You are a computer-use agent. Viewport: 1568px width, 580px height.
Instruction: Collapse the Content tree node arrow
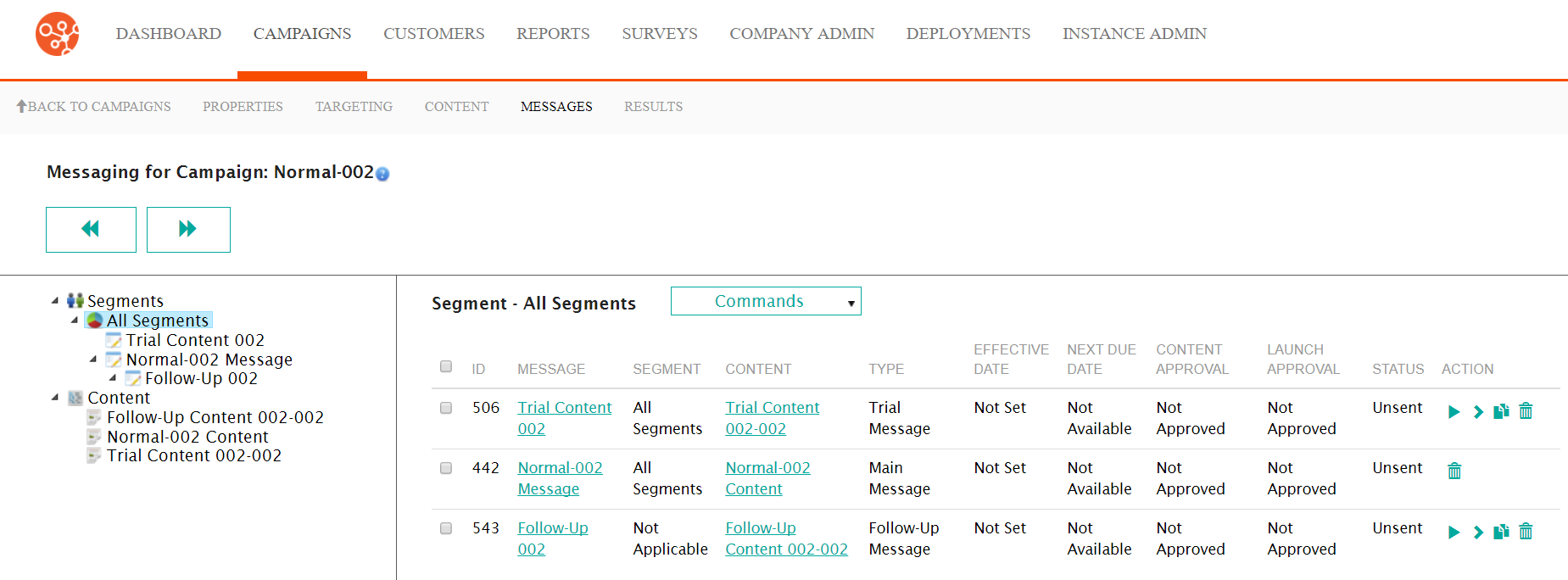tap(55, 398)
